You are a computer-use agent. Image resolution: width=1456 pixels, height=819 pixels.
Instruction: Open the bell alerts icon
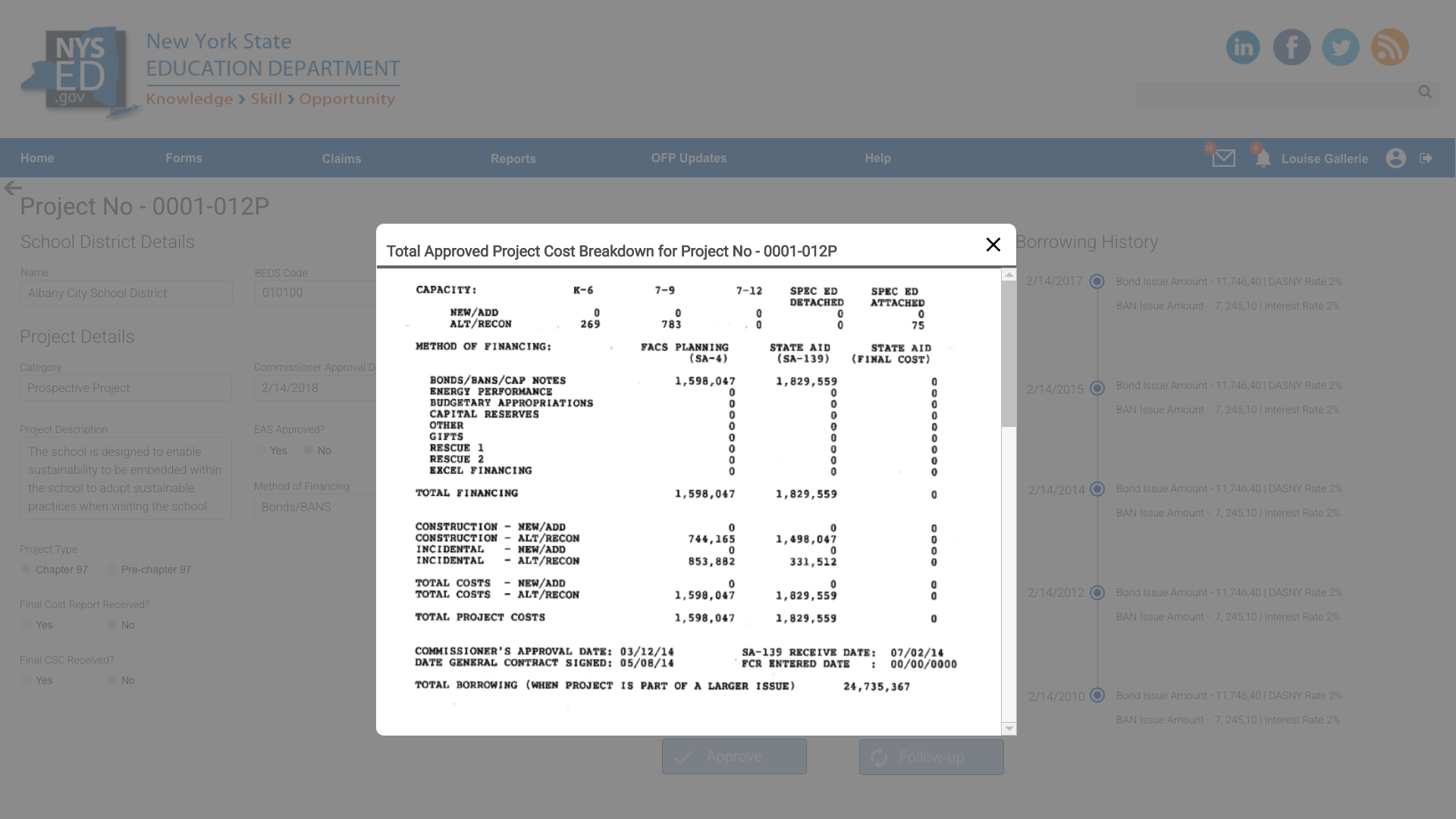[x=1263, y=158]
